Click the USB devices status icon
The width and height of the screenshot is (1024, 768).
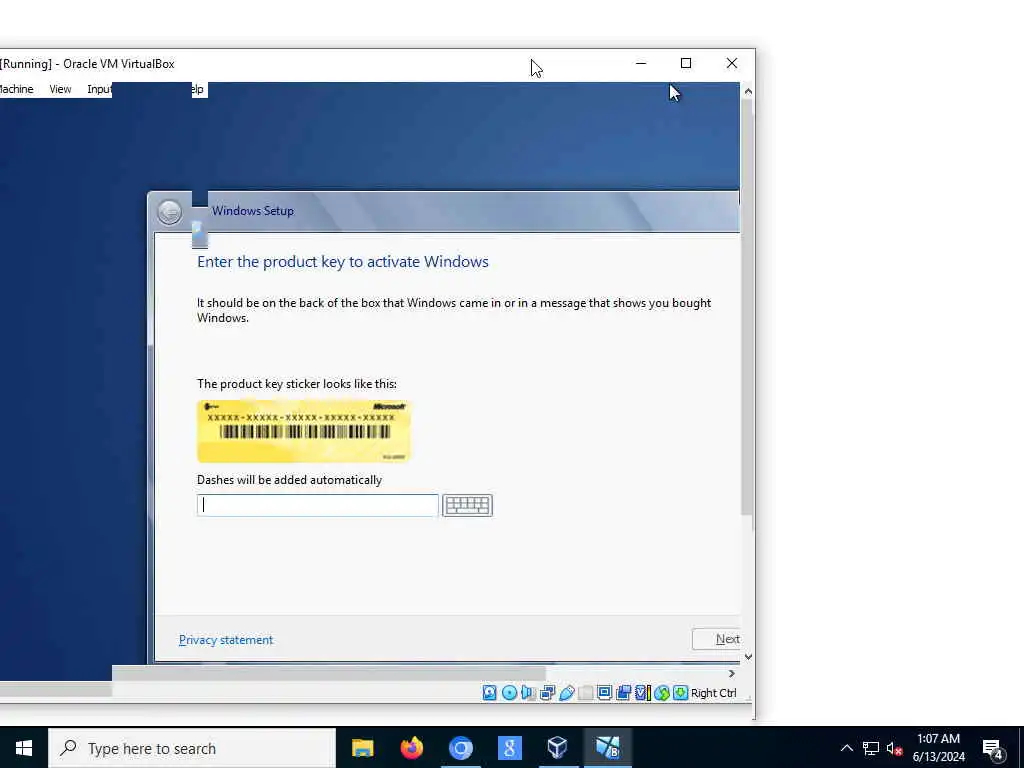coord(566,693)
